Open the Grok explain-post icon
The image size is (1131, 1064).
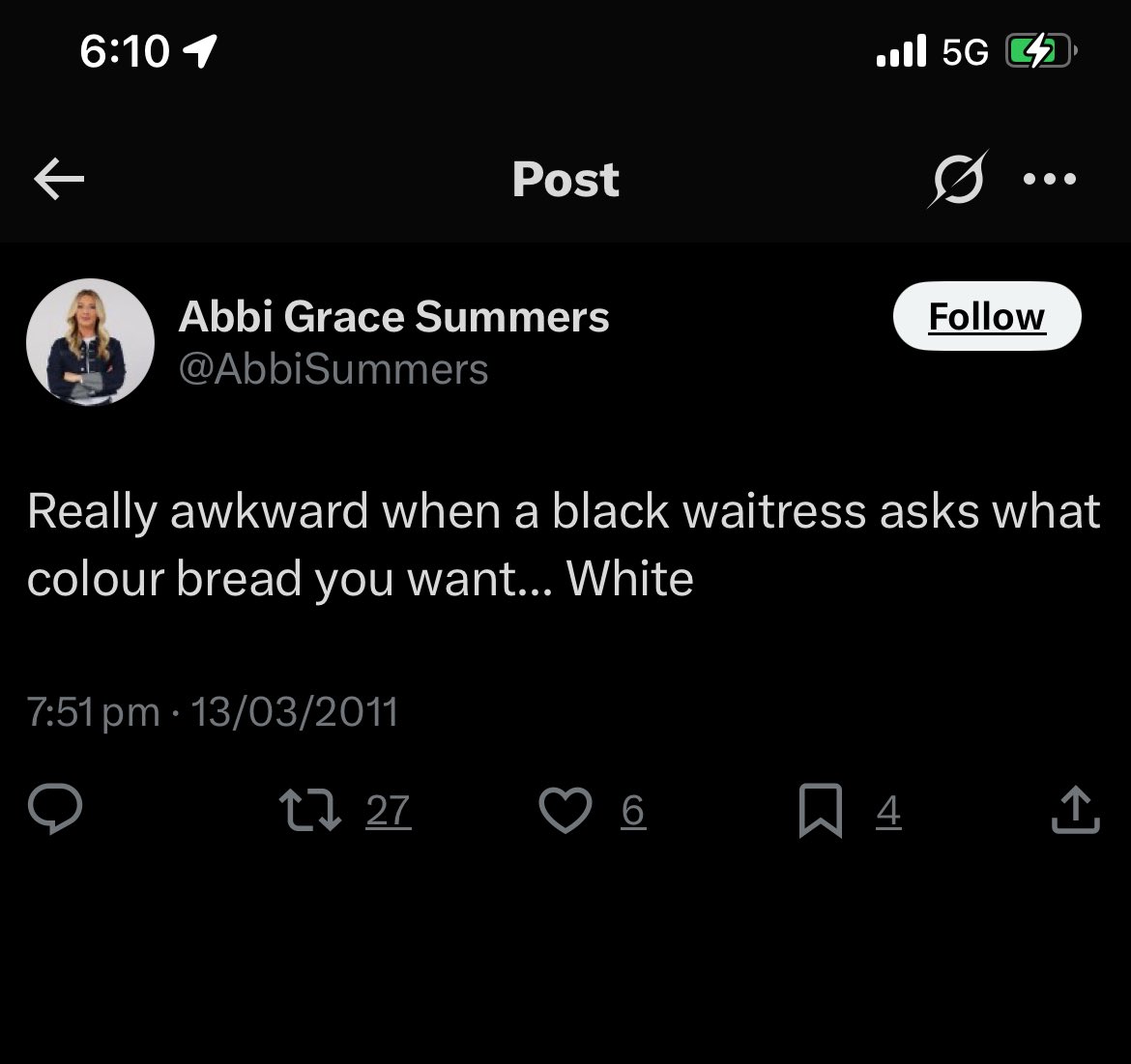pyautogui.click(x=959, y=179)
